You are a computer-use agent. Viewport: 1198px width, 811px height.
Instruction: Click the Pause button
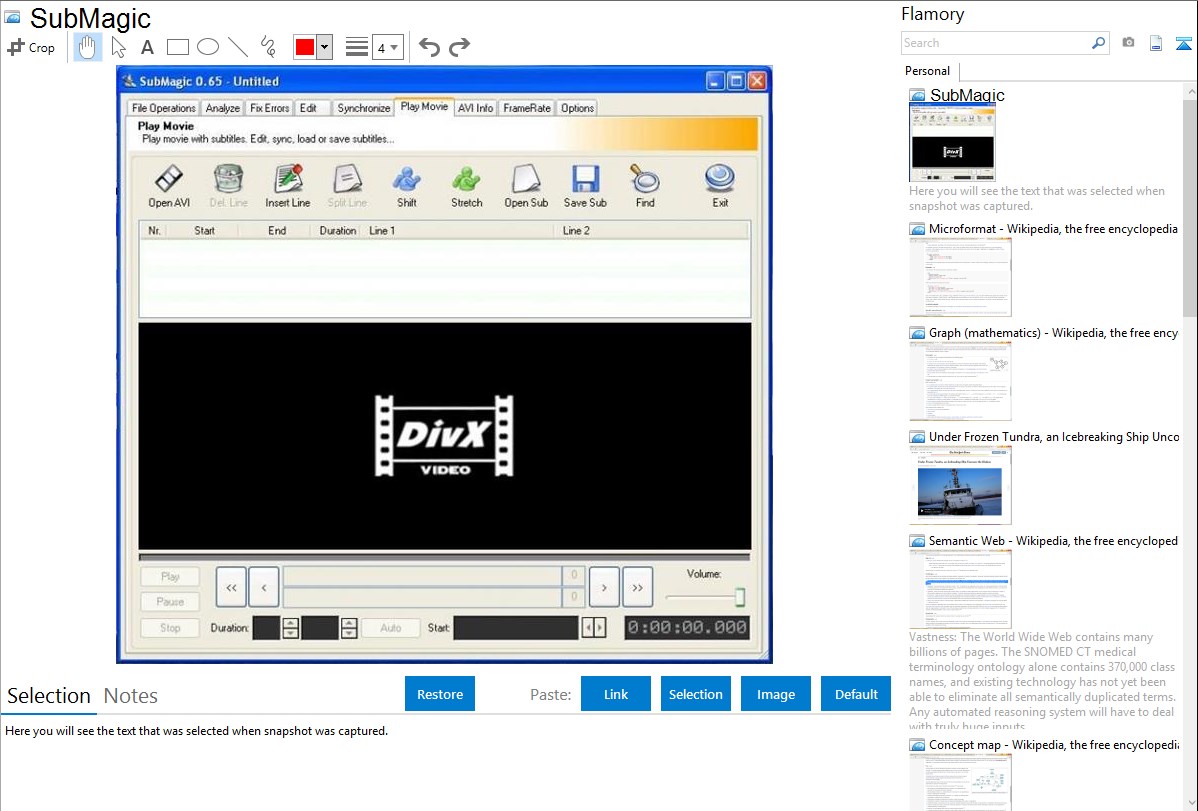[170, 602]
